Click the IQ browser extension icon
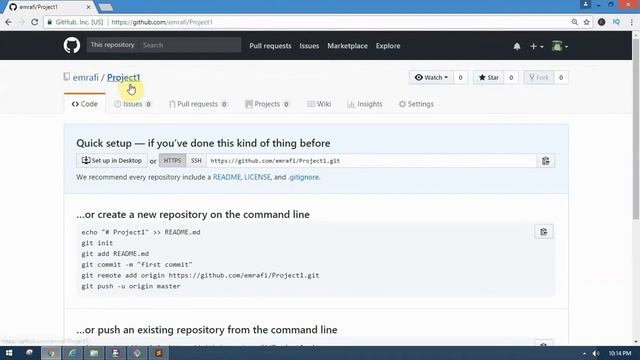The image size is (640, 360). pyautogui.click(x=616, y=22)
